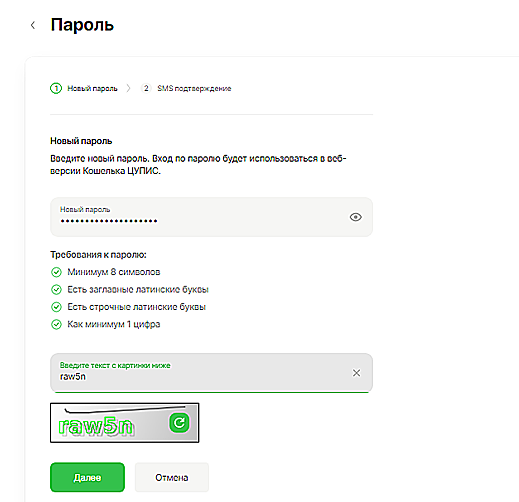Click the step 1 circle indicator
This screenshot has width=519, height=502.
click(56, 88)
